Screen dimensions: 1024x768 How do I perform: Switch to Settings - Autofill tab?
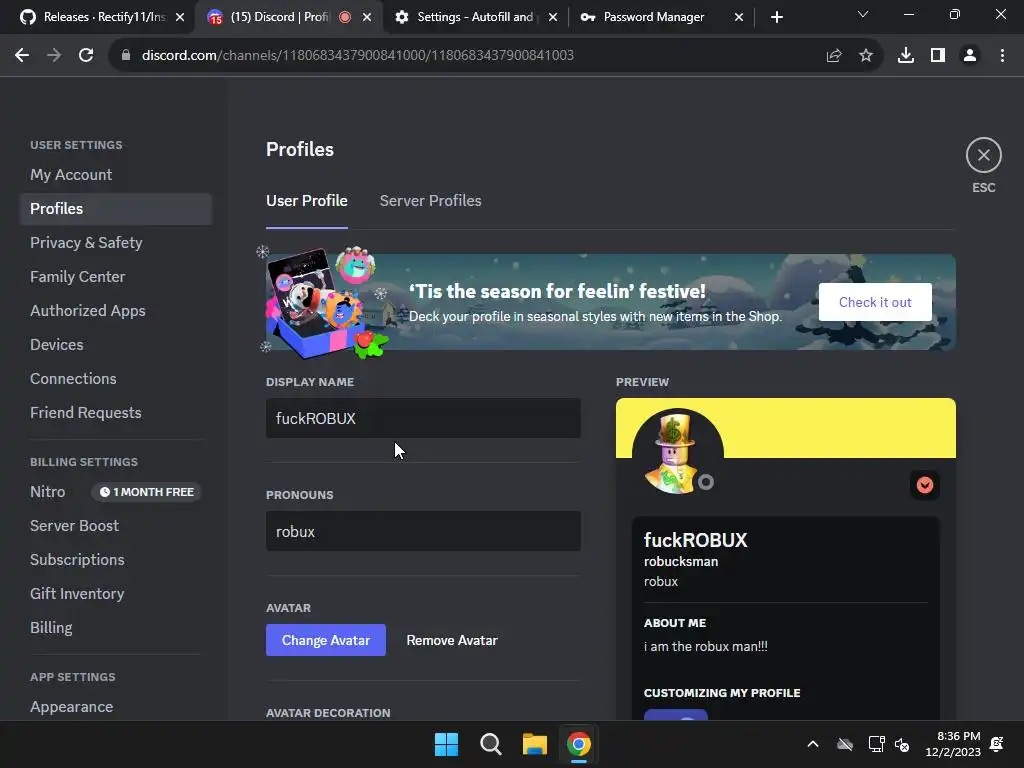click(x=473, y=17)
